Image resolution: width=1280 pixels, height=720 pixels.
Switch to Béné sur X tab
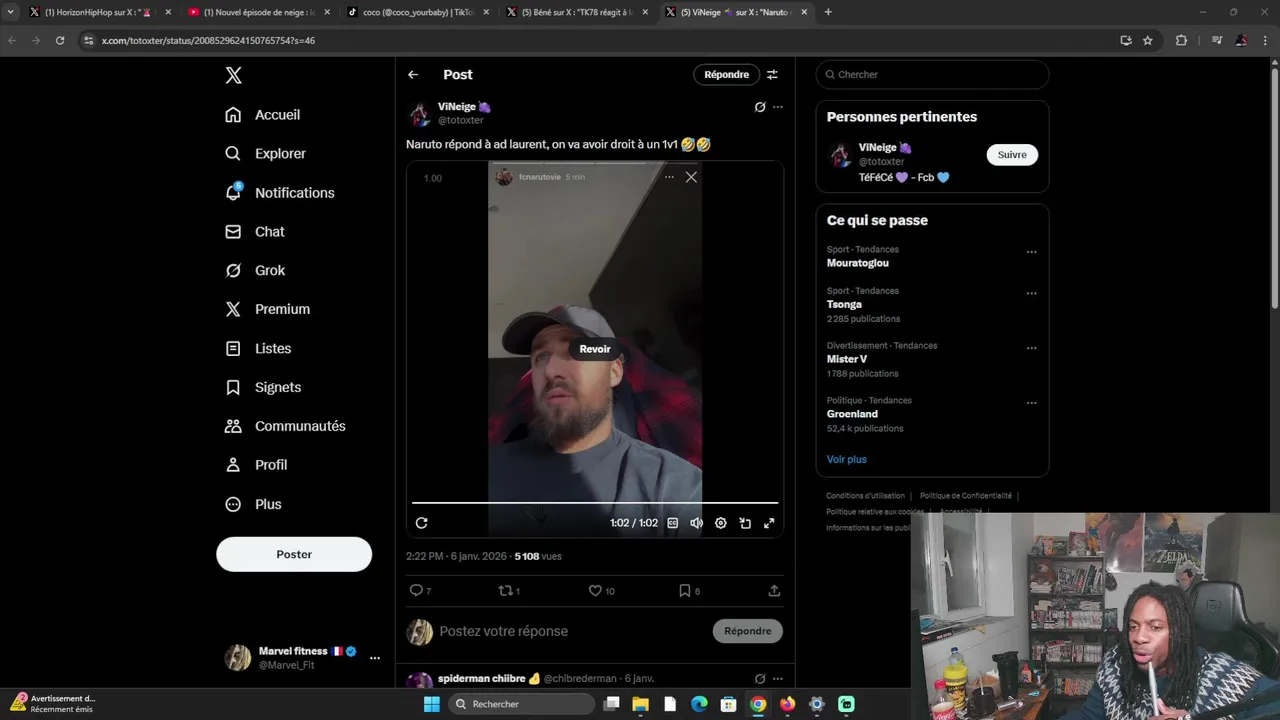coord(577,12)
